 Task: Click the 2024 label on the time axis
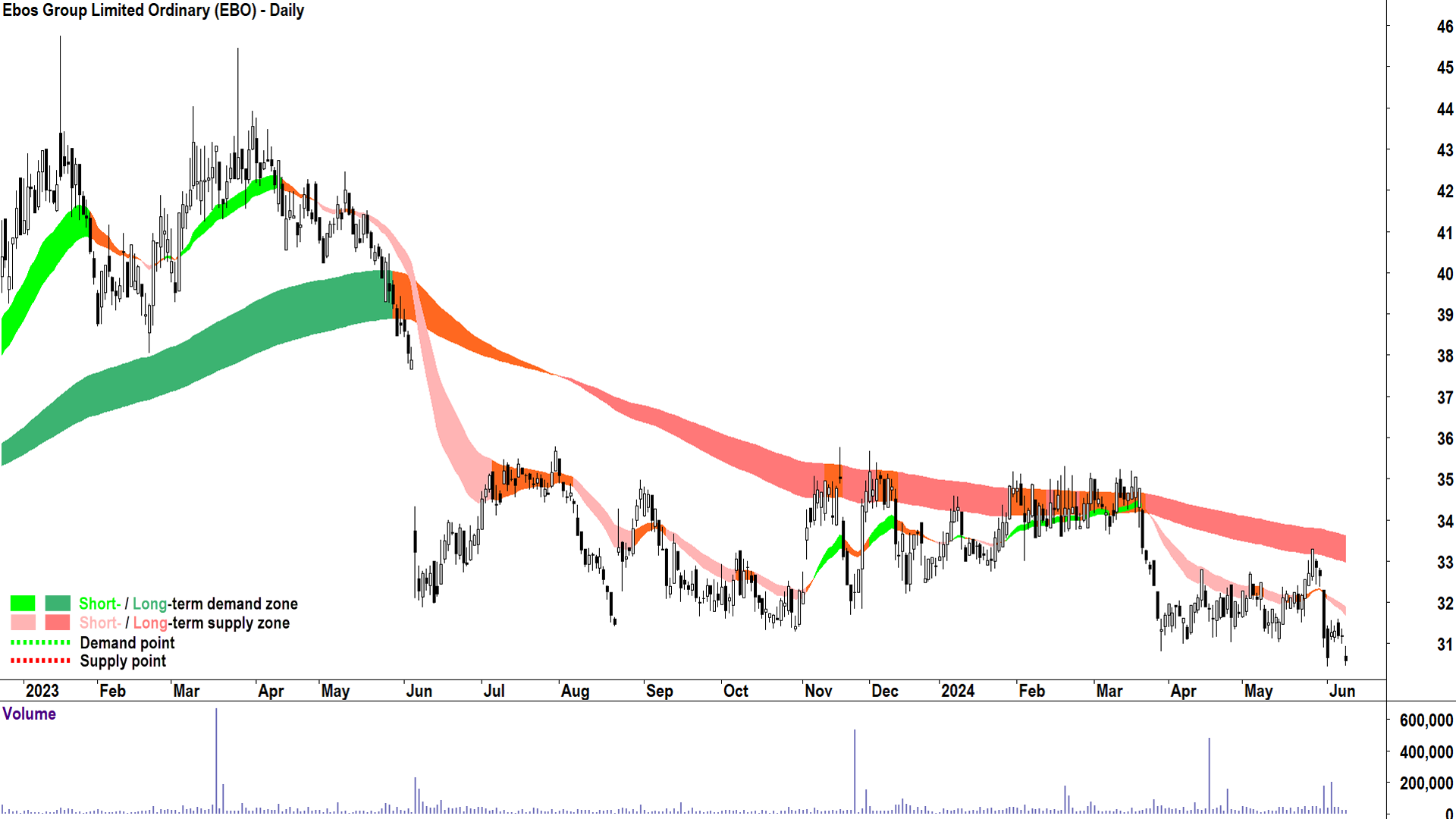958,691
